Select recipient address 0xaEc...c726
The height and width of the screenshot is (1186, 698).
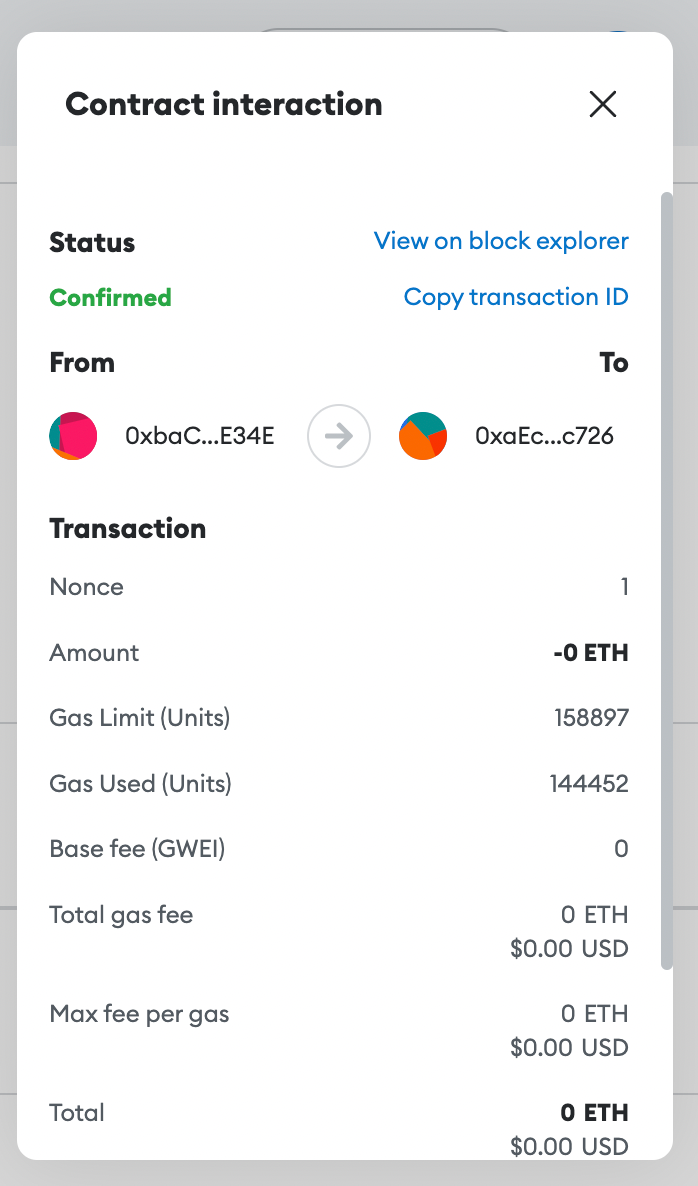point(545,436)
